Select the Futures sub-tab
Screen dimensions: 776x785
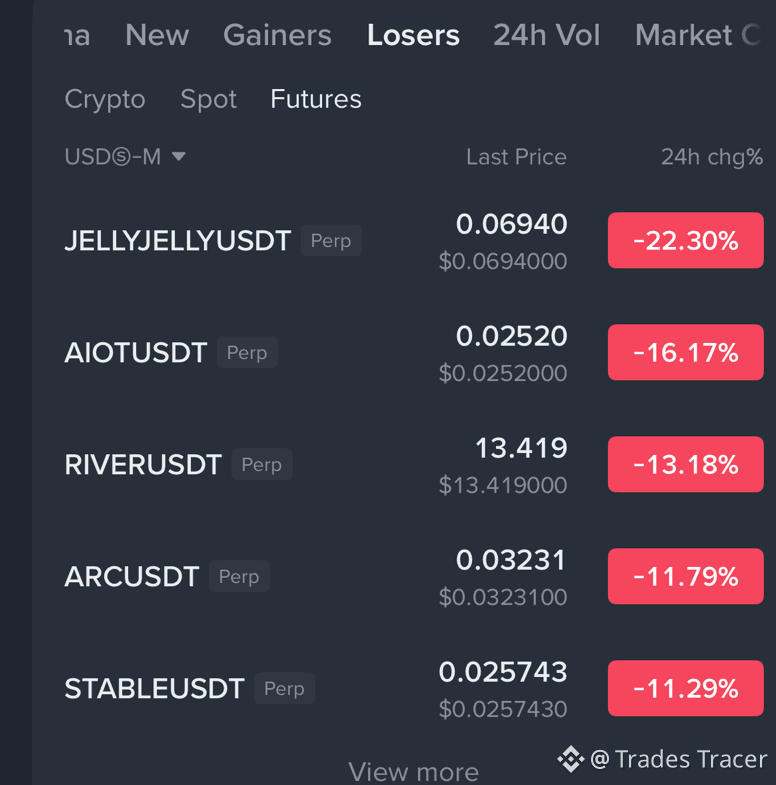pyautogui.click(x=316, y=99)
